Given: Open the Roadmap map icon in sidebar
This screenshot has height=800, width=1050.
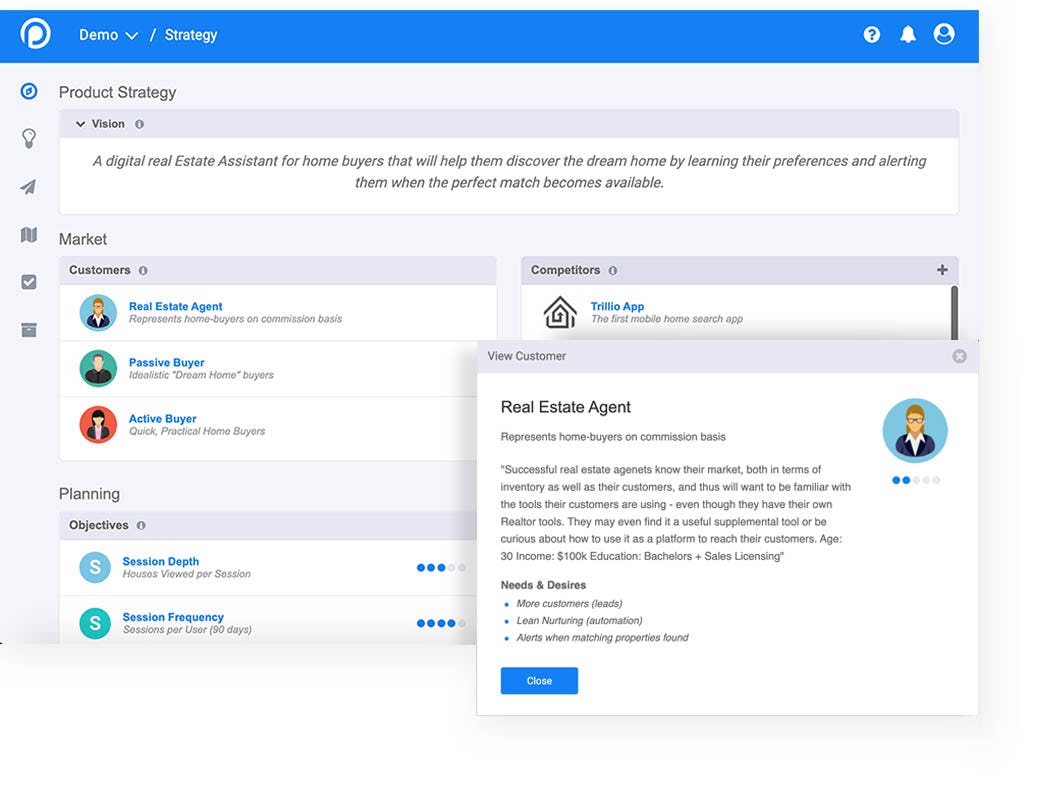Looking at the screenshot, I should tap(28, 234).
